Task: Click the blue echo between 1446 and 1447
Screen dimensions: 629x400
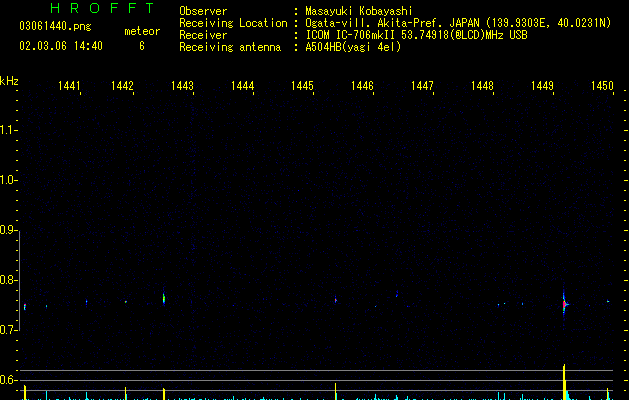Action: pyautogui.click(x=397, y=294)
